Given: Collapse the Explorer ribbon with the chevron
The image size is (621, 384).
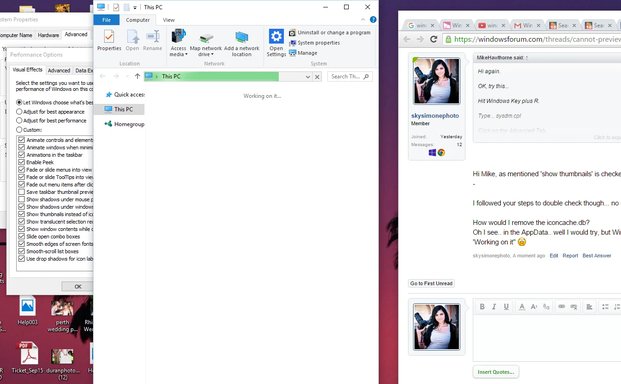Looking at the screenshot, I should [363, 19].
